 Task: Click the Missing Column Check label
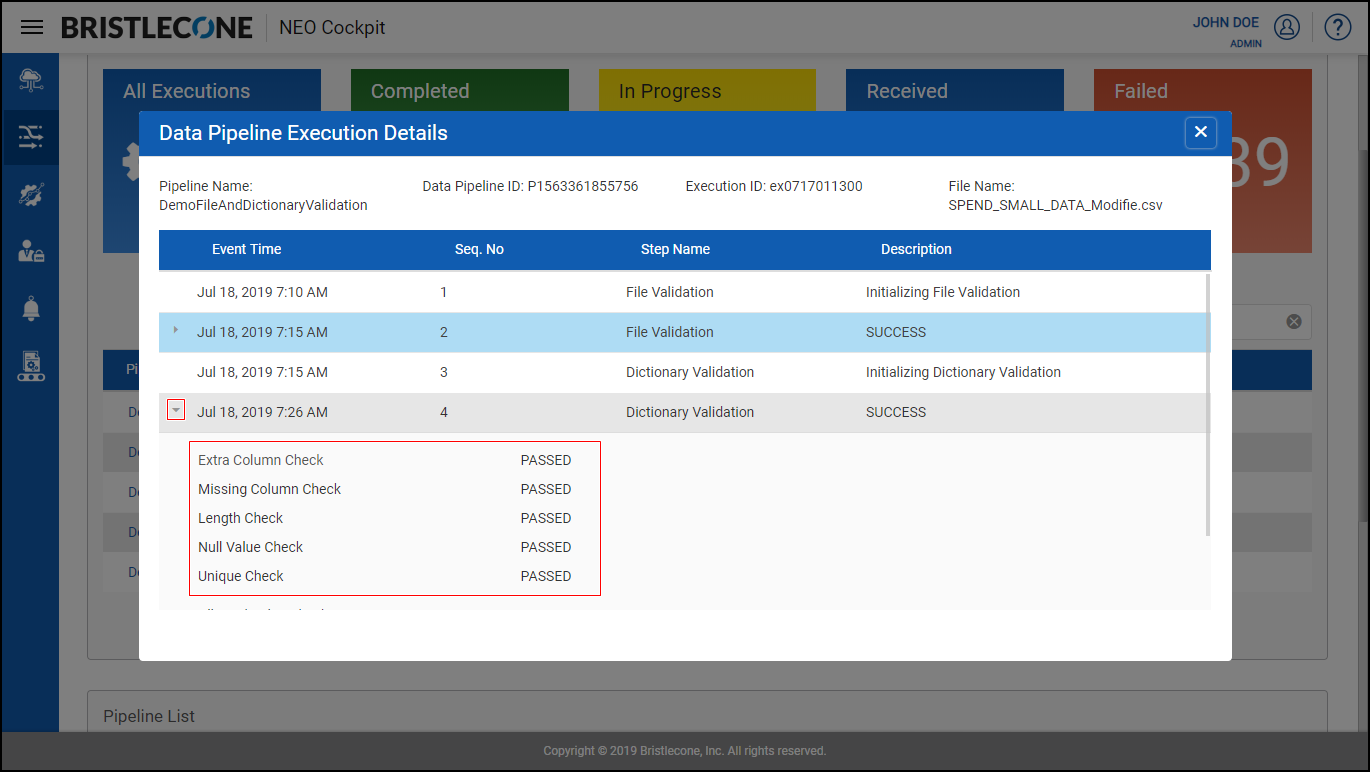pyautogui.click(x=270, y=489)
